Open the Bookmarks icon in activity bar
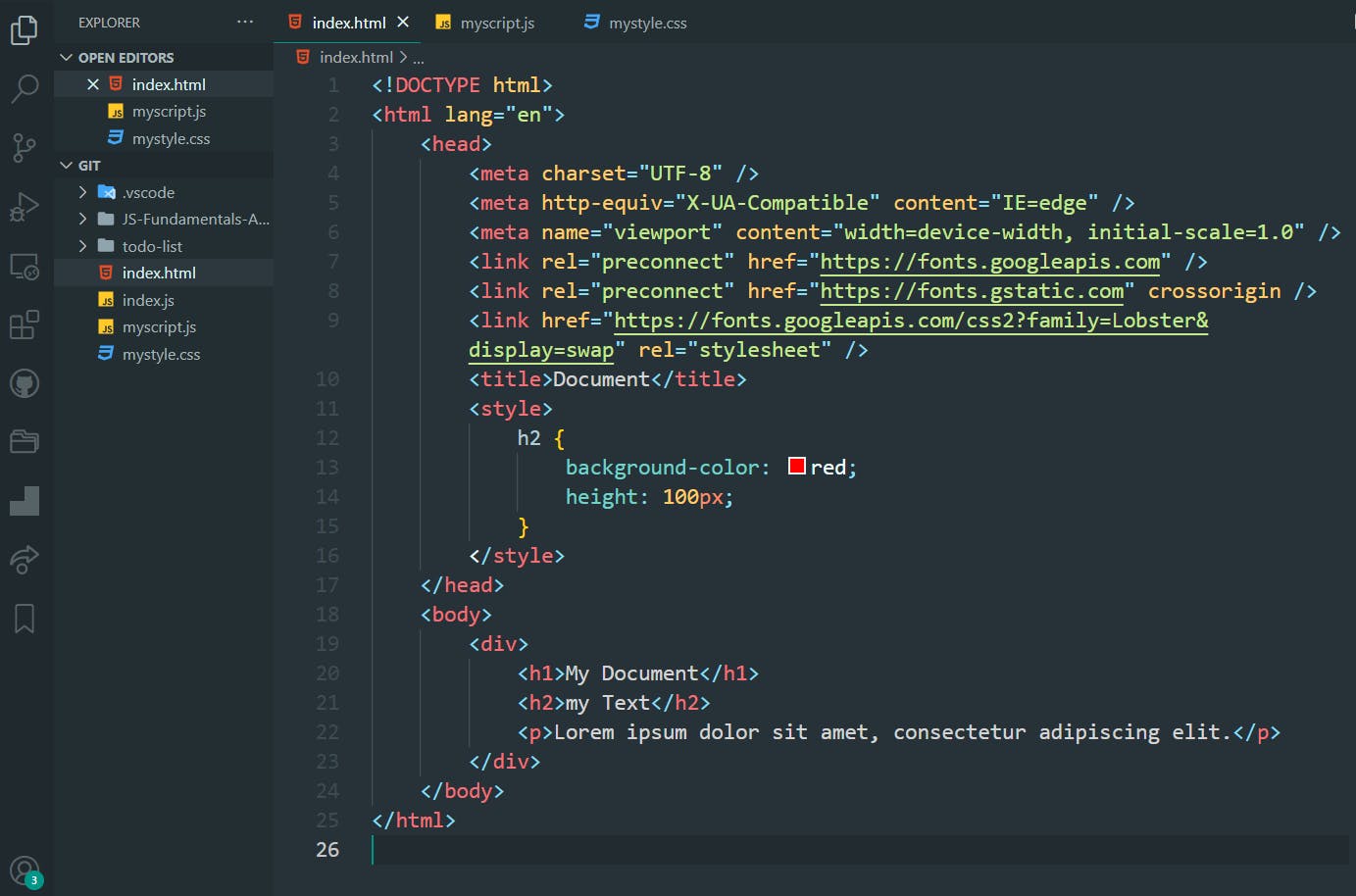This screenshot has height=896, width=1356. click(24, 619)
